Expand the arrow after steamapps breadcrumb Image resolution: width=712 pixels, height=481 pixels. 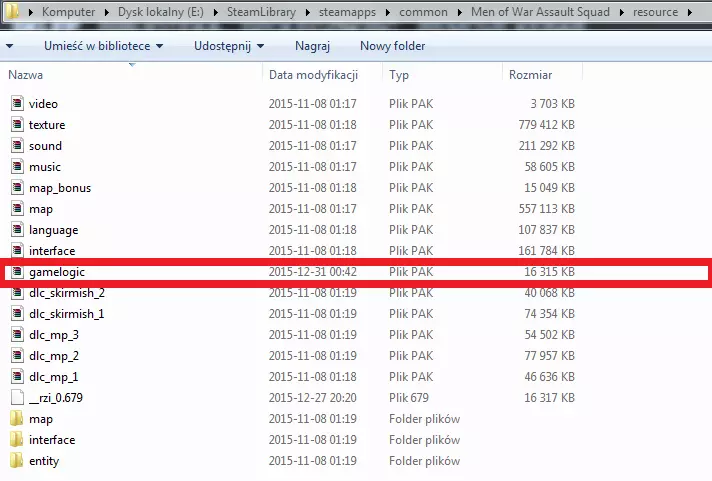coord(387,12)
